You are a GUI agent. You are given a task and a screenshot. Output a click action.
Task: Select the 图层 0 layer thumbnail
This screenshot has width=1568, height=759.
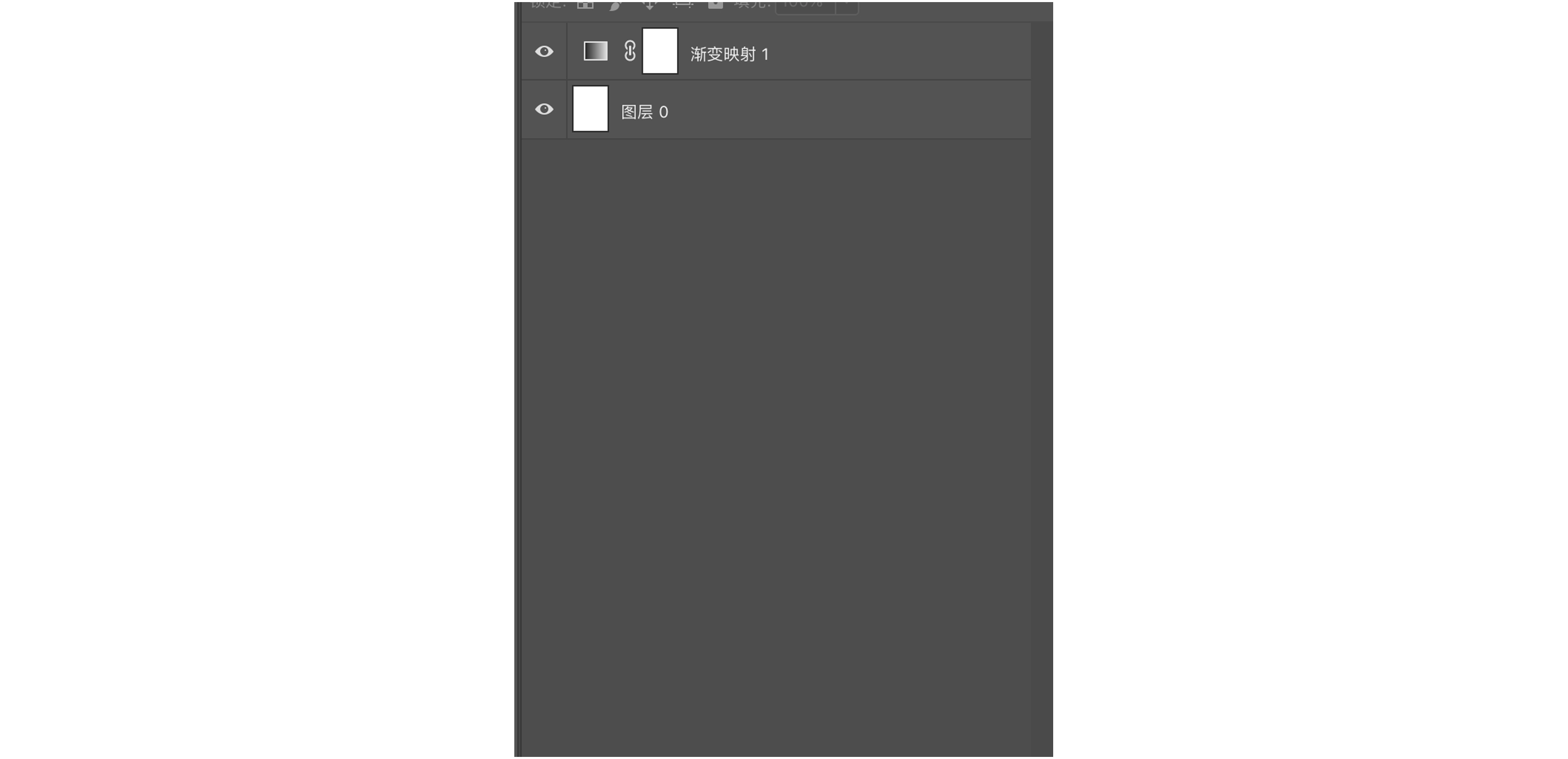pyautogui.click(x=591, y=109)
